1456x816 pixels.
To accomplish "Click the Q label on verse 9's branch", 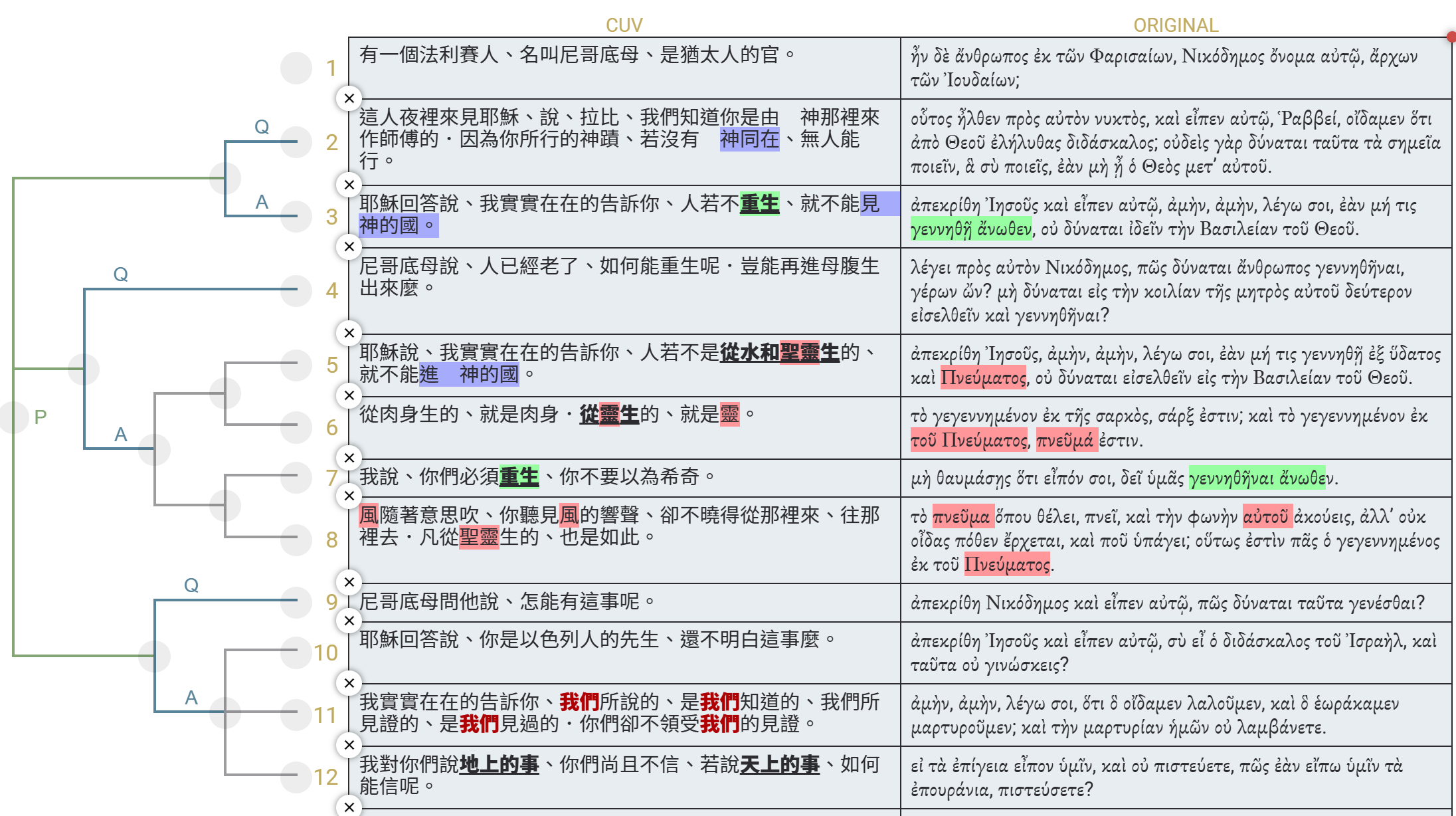I will [191, 585].
